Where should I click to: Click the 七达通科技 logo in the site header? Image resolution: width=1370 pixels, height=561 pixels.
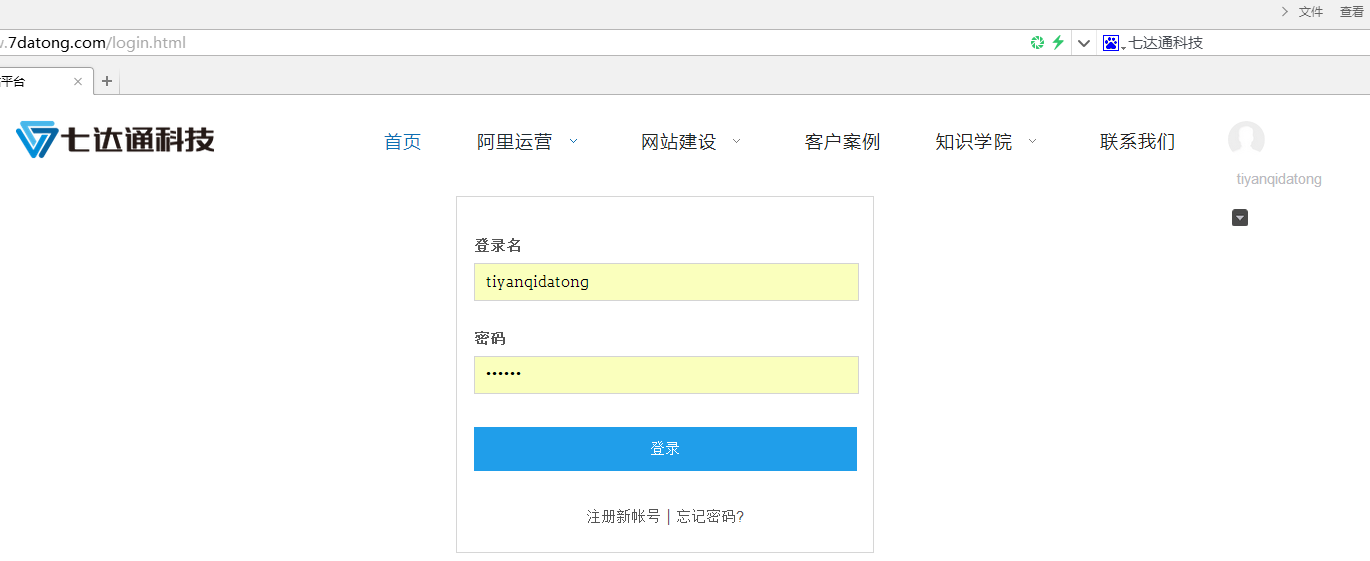pyautogui.click(x=115, y=140)
